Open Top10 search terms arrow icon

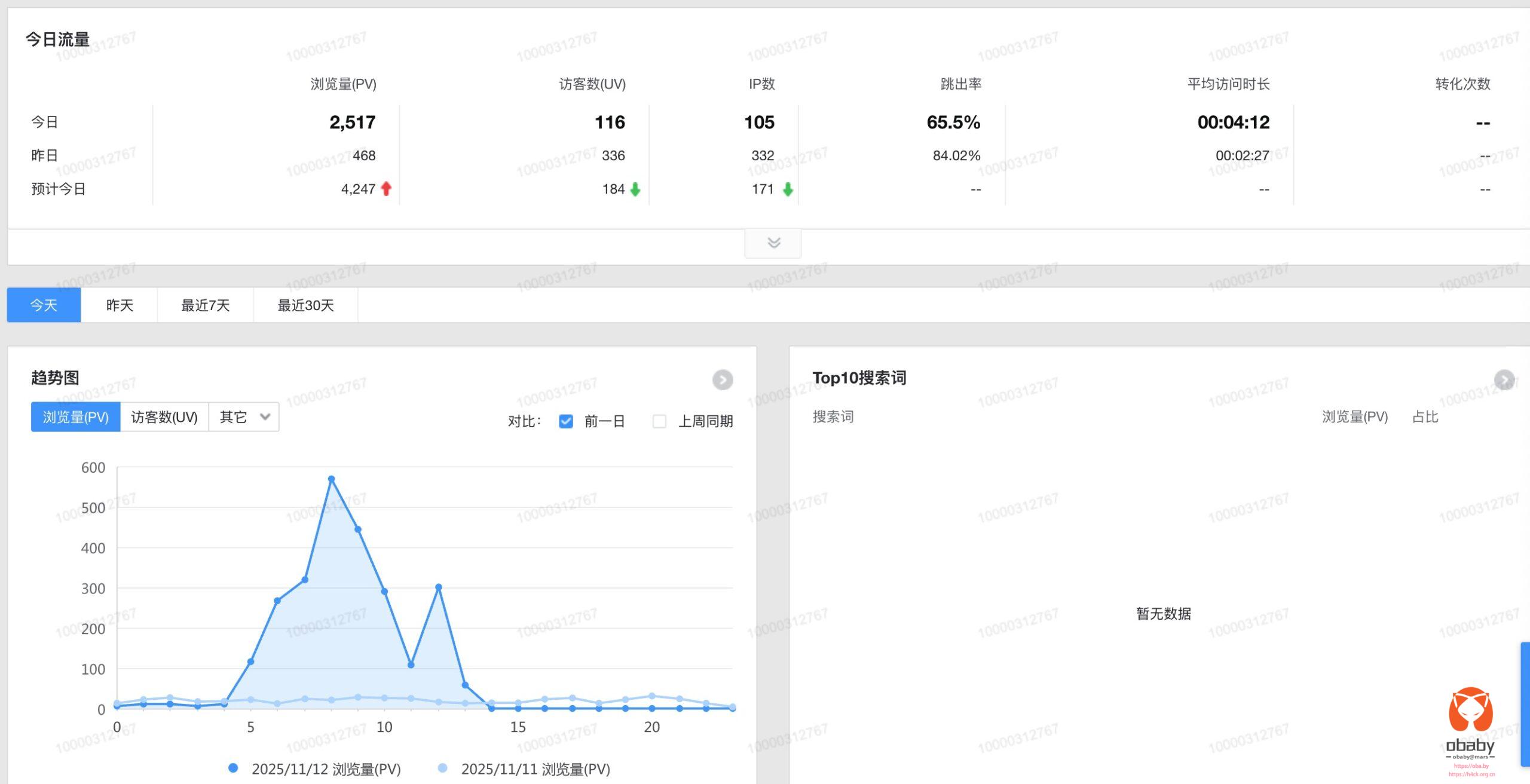coord(1504,379)
